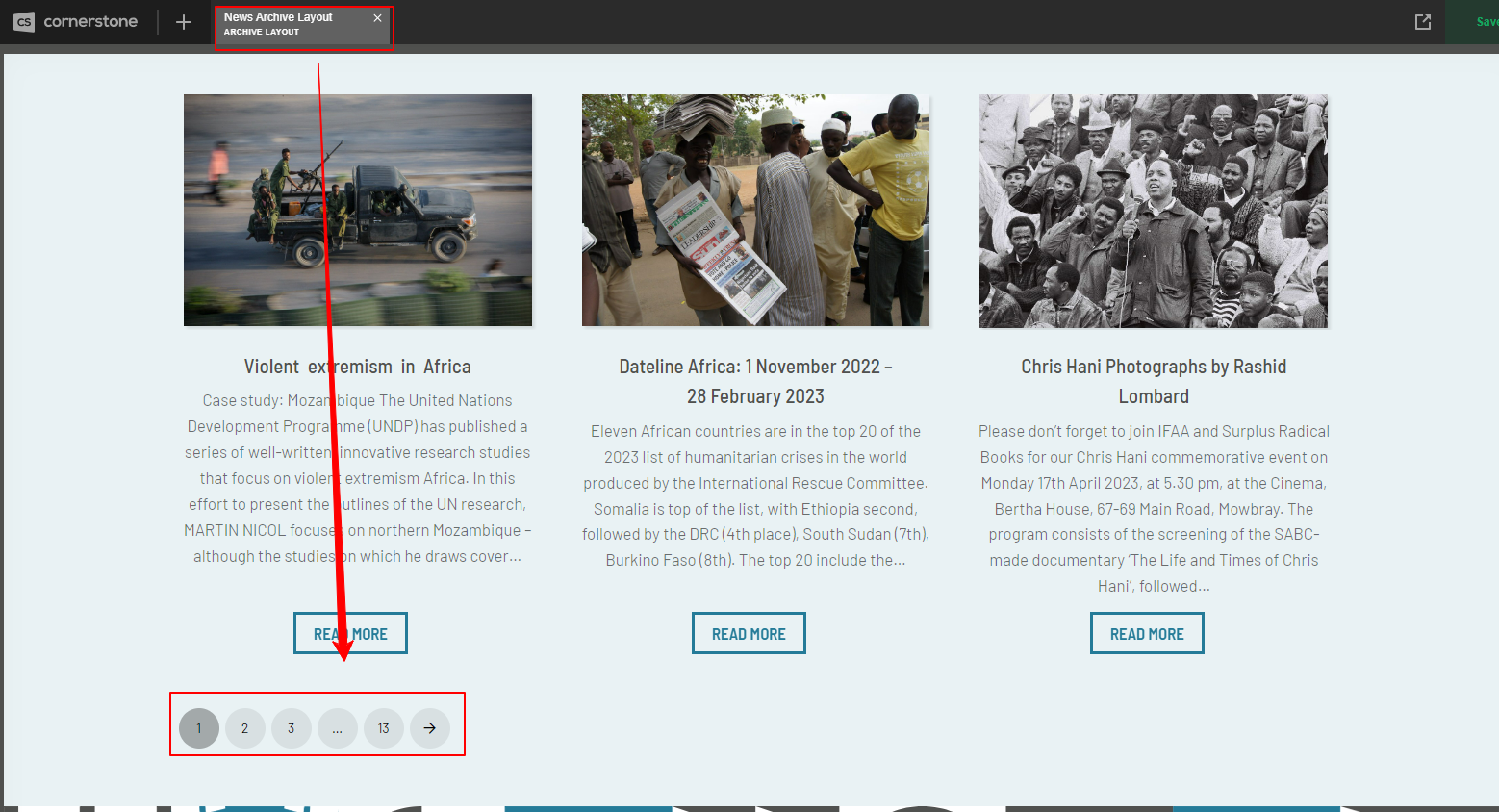Go to next page with arrow icon

430,728
